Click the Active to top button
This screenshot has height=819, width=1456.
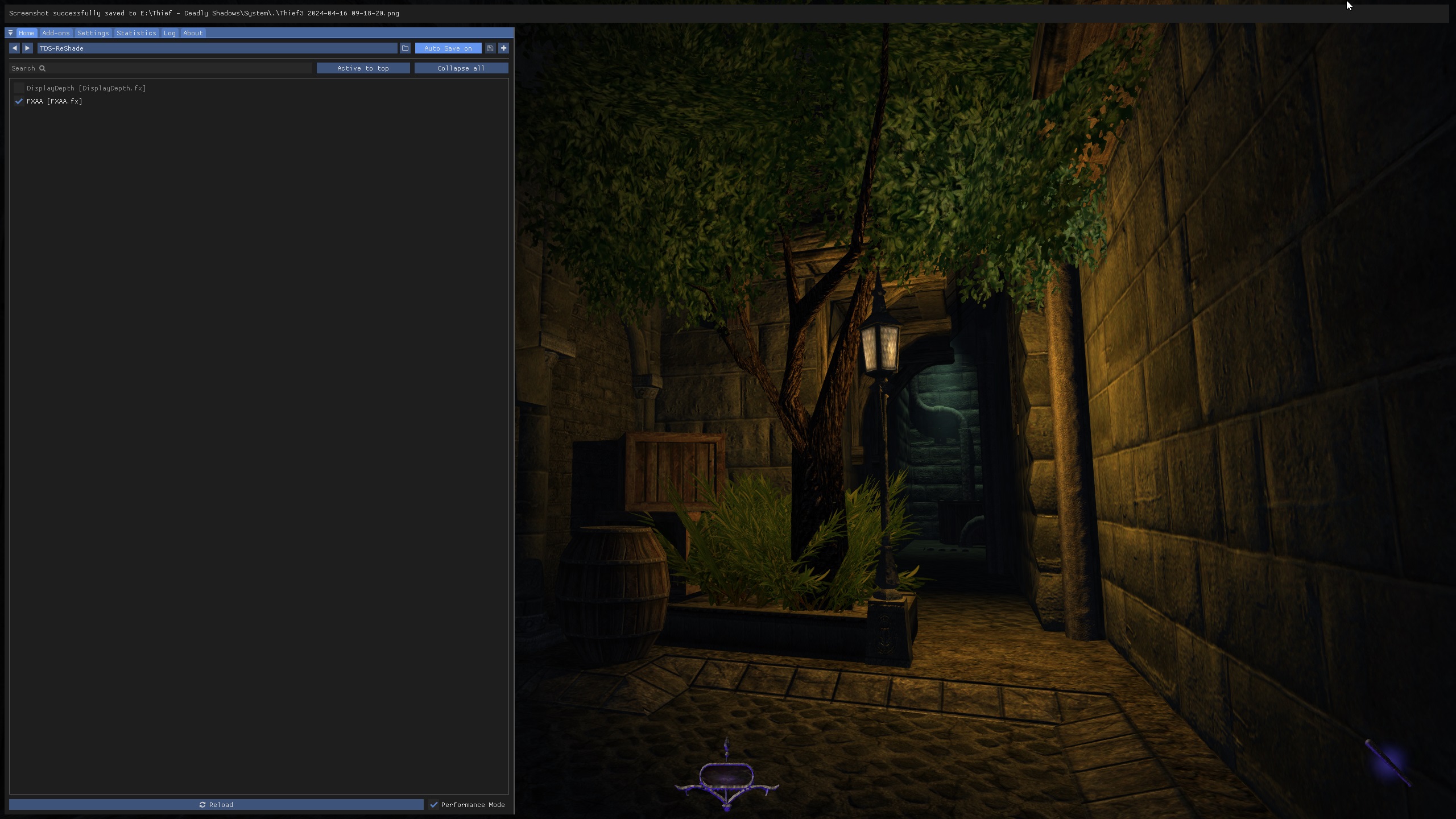(363, 68)
